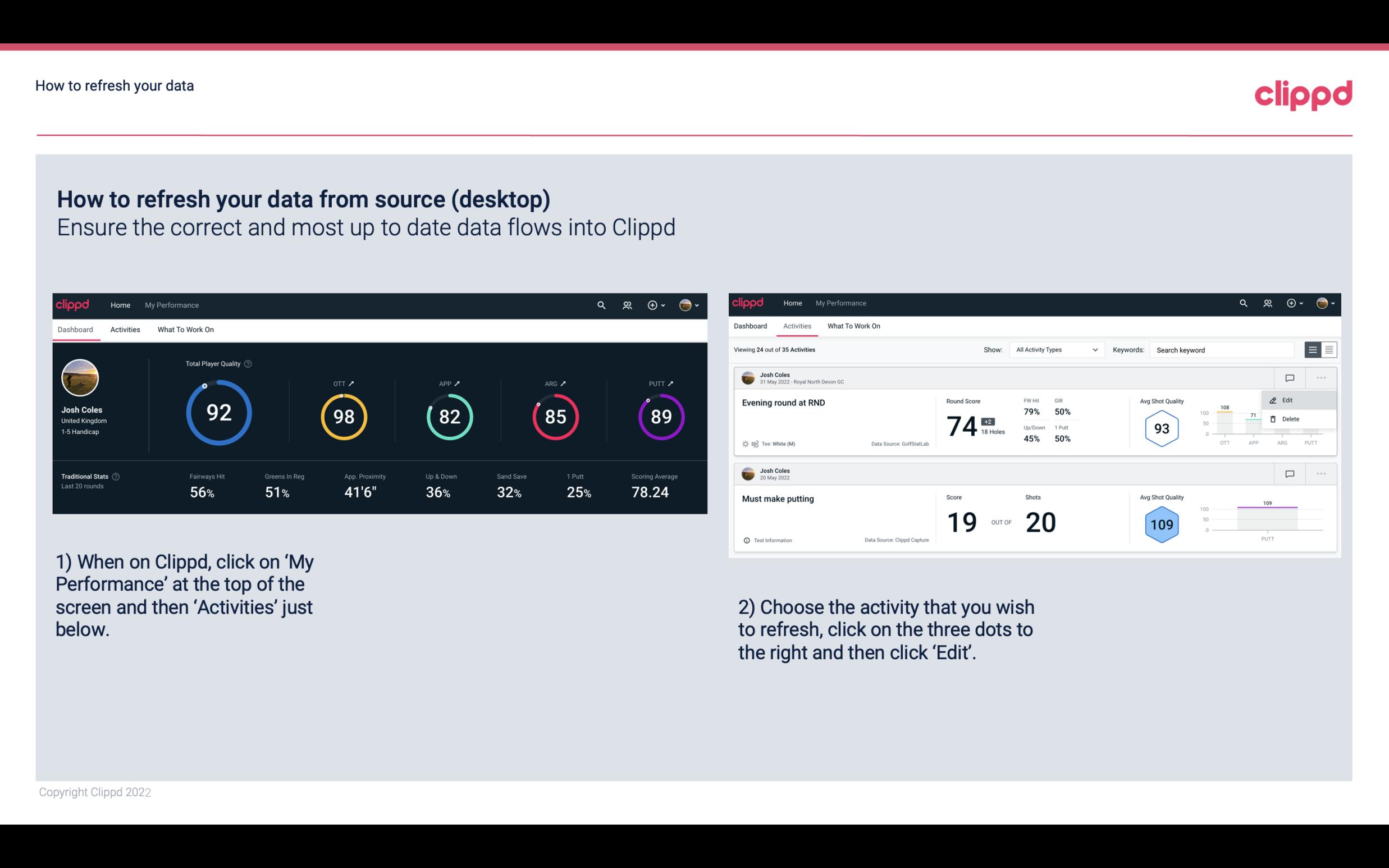
Task: Click the search icon in navigation bar
Action: (x=600, y=305)
